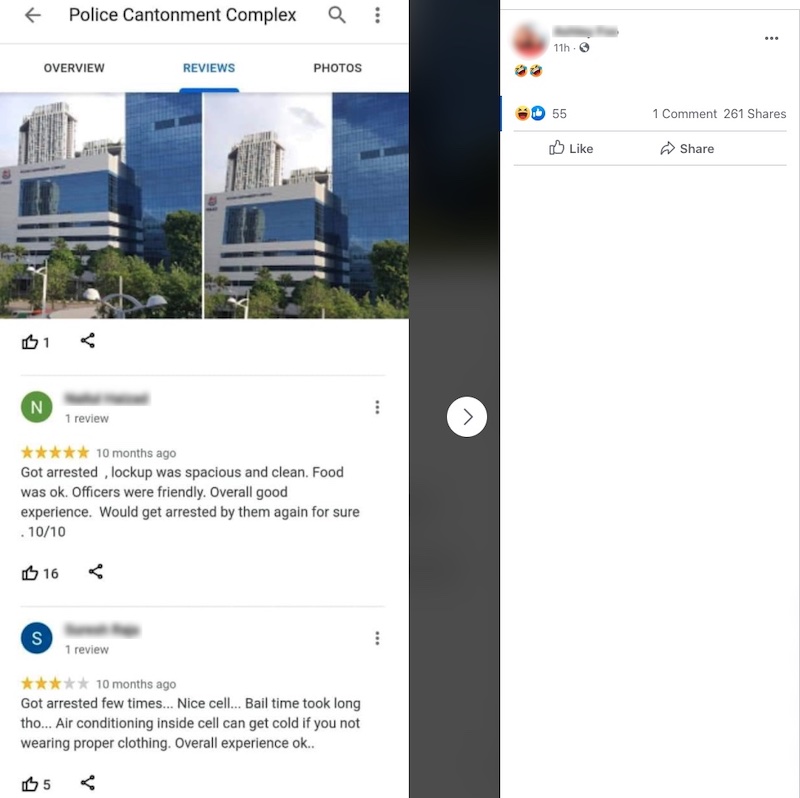Image resolution: width=800 pixels, height=798 pixels.
Task: Share the five-star lockup review
Action: [96, 572]
